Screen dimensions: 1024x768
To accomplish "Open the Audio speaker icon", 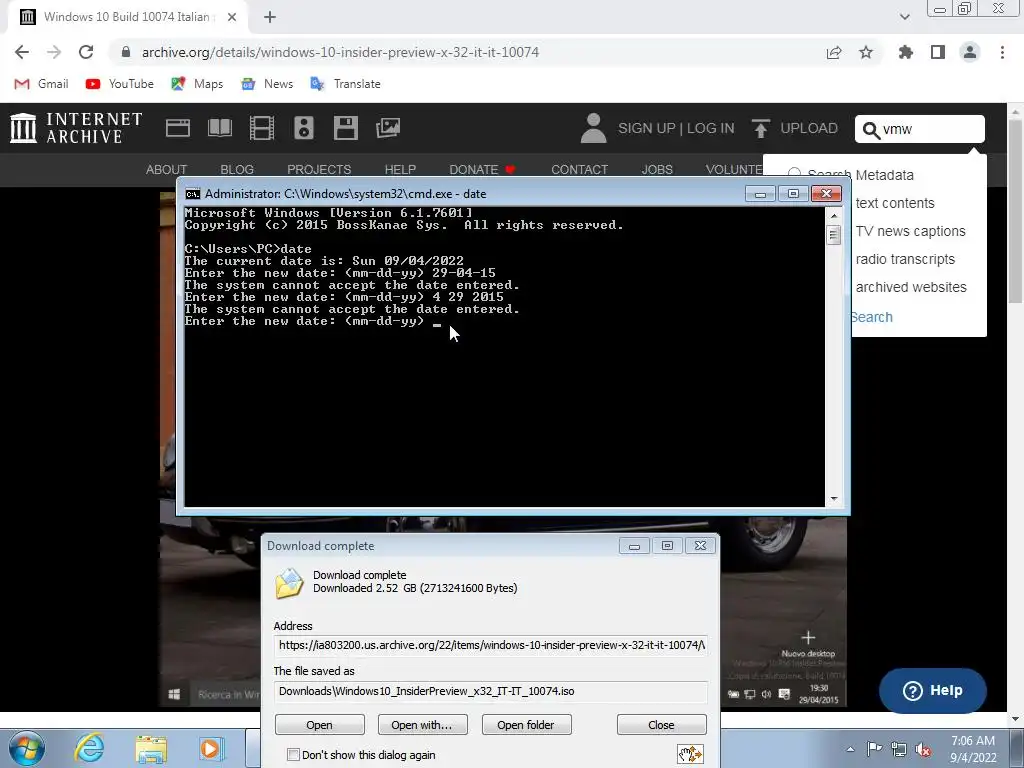I will [x=304, y=128].
